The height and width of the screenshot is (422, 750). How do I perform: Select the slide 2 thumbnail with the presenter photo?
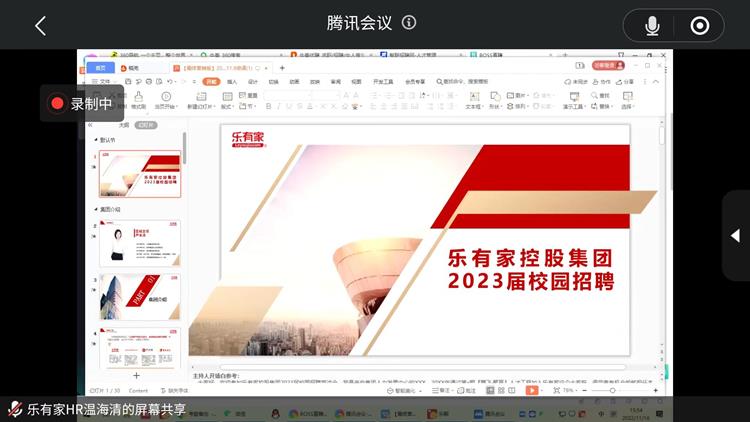(140, 243)
